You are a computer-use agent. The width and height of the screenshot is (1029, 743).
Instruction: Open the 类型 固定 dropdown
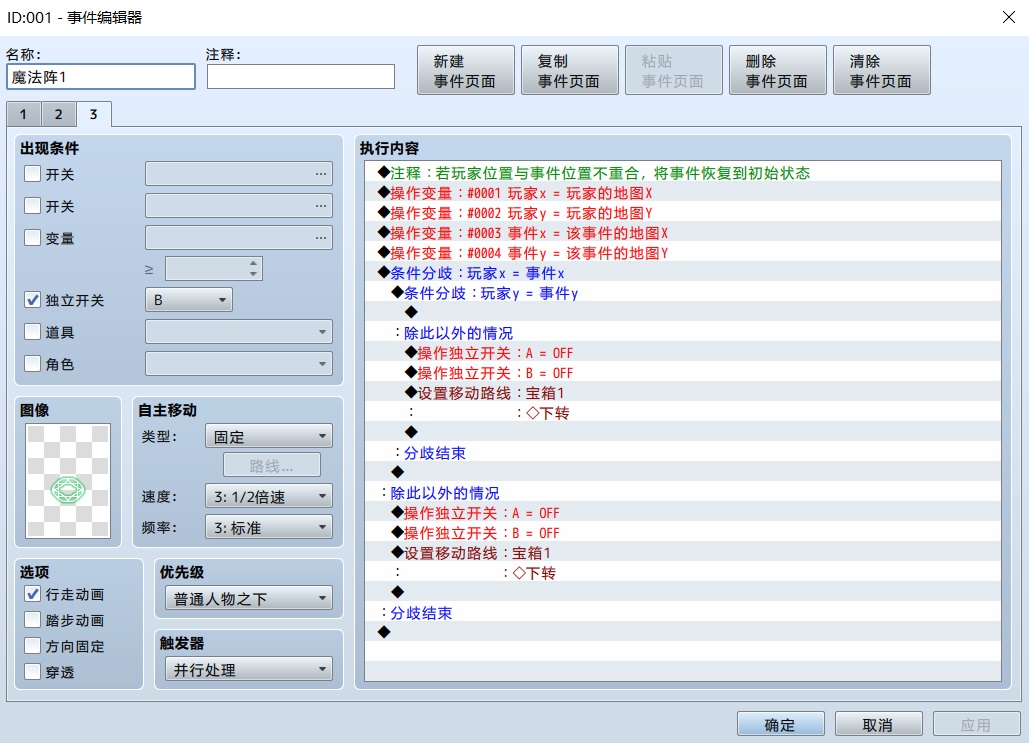pyautogui.click(x=269, y=436)
